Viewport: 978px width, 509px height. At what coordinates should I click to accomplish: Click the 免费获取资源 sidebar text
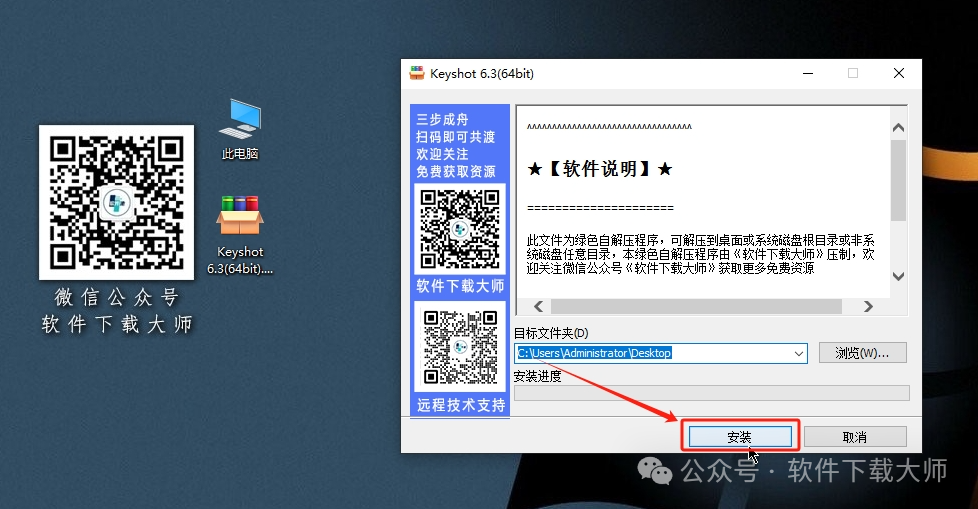(x=456, y=172)
